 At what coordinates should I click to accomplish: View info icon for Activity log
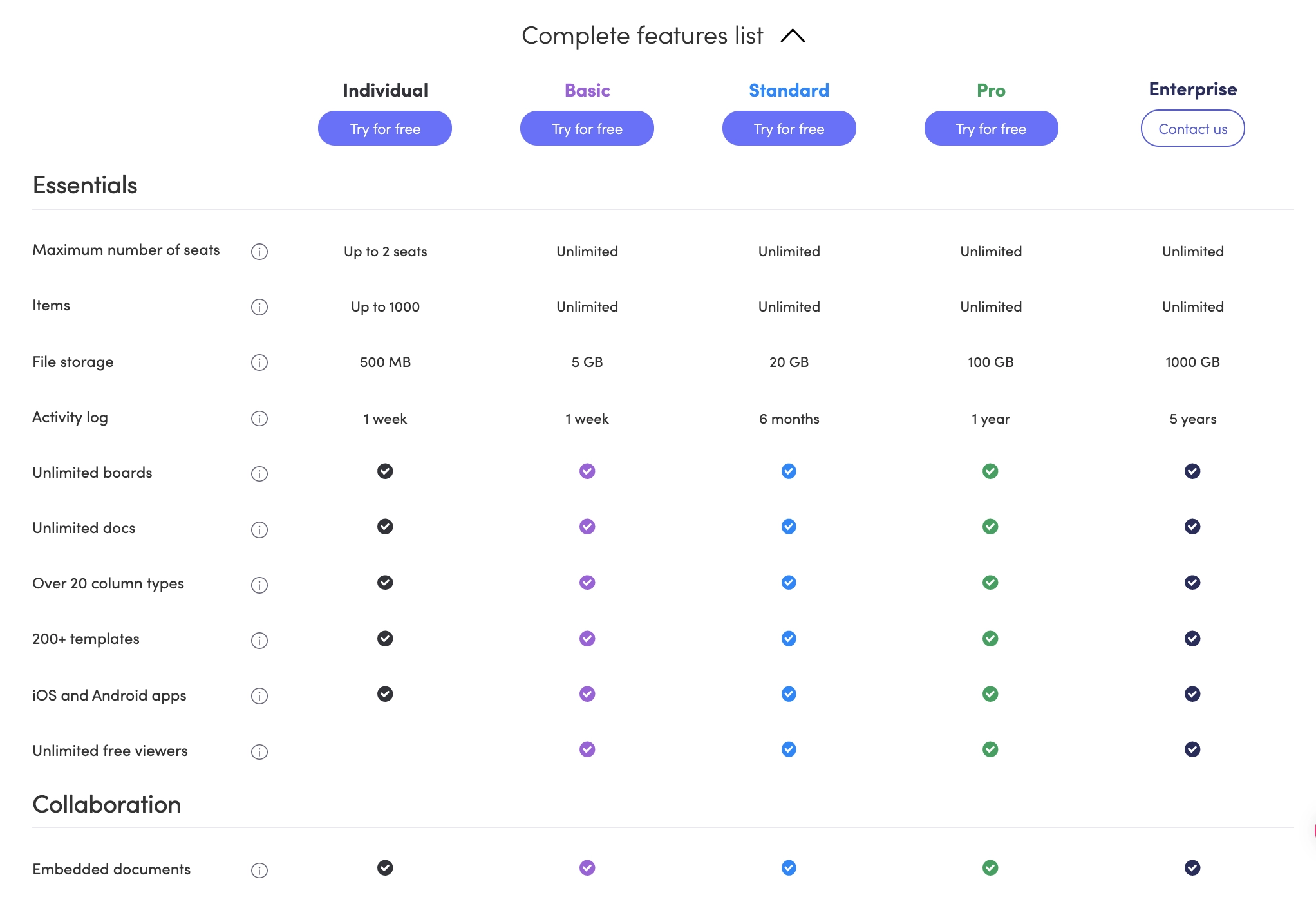[x=259, y=419]
